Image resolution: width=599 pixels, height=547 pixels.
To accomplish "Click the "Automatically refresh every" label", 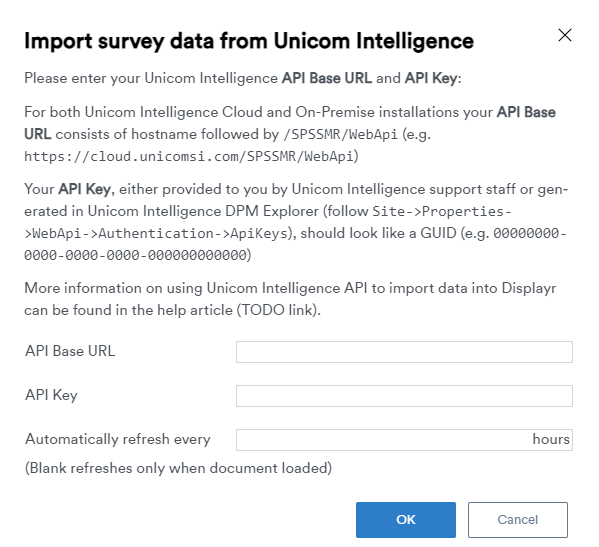I will [x=118, y=439].
